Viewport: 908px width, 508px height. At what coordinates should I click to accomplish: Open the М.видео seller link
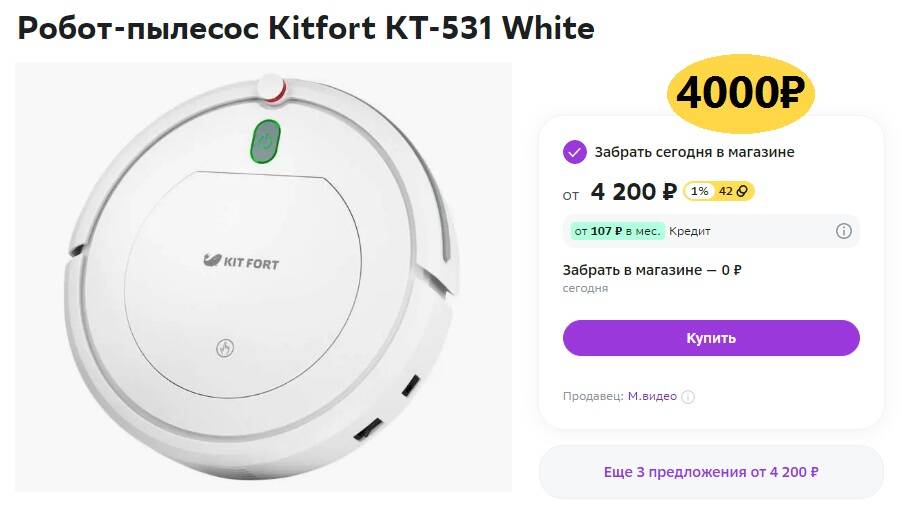[651, 397]
